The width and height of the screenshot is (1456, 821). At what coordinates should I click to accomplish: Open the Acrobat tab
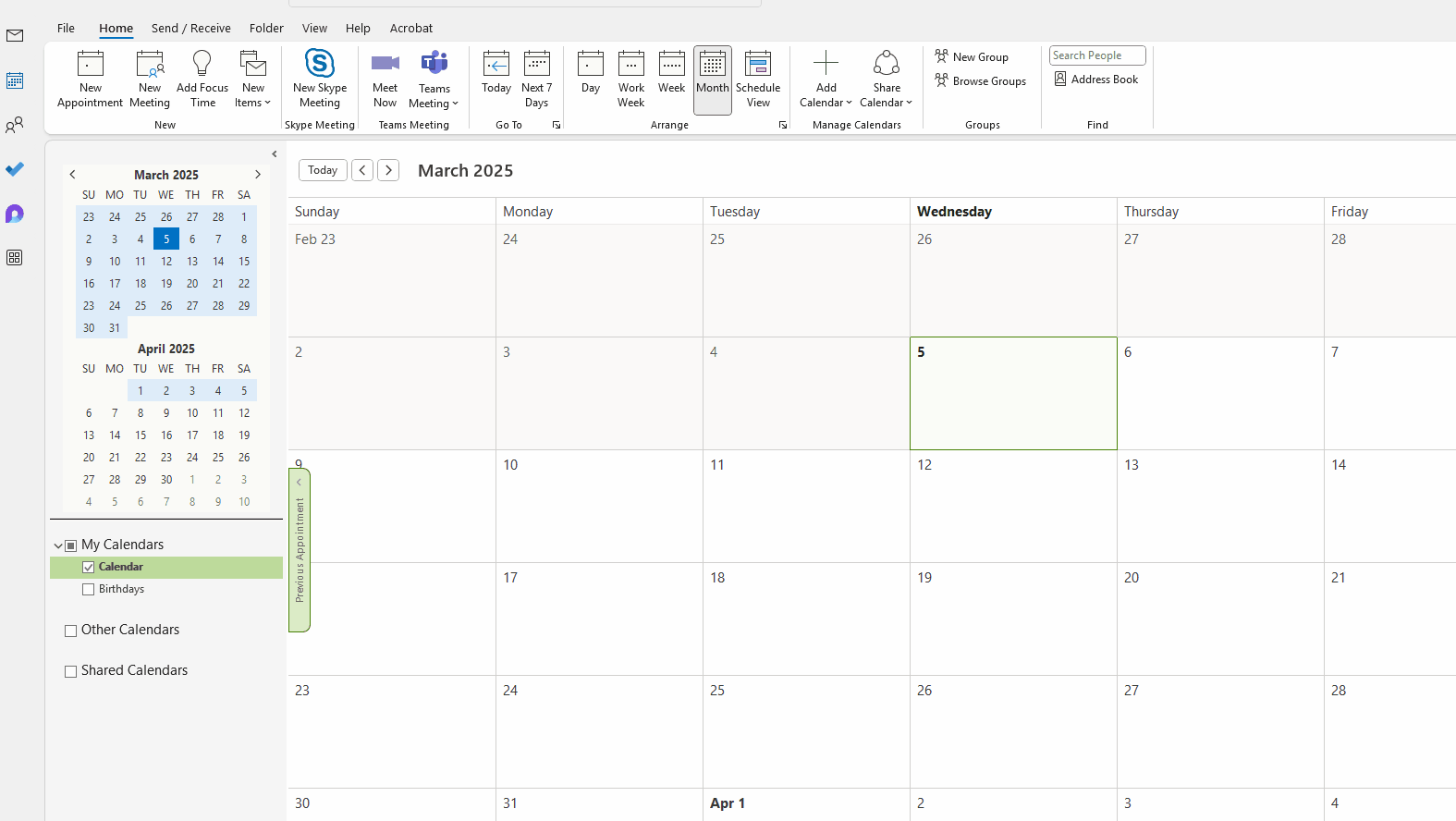coord(411,28)
